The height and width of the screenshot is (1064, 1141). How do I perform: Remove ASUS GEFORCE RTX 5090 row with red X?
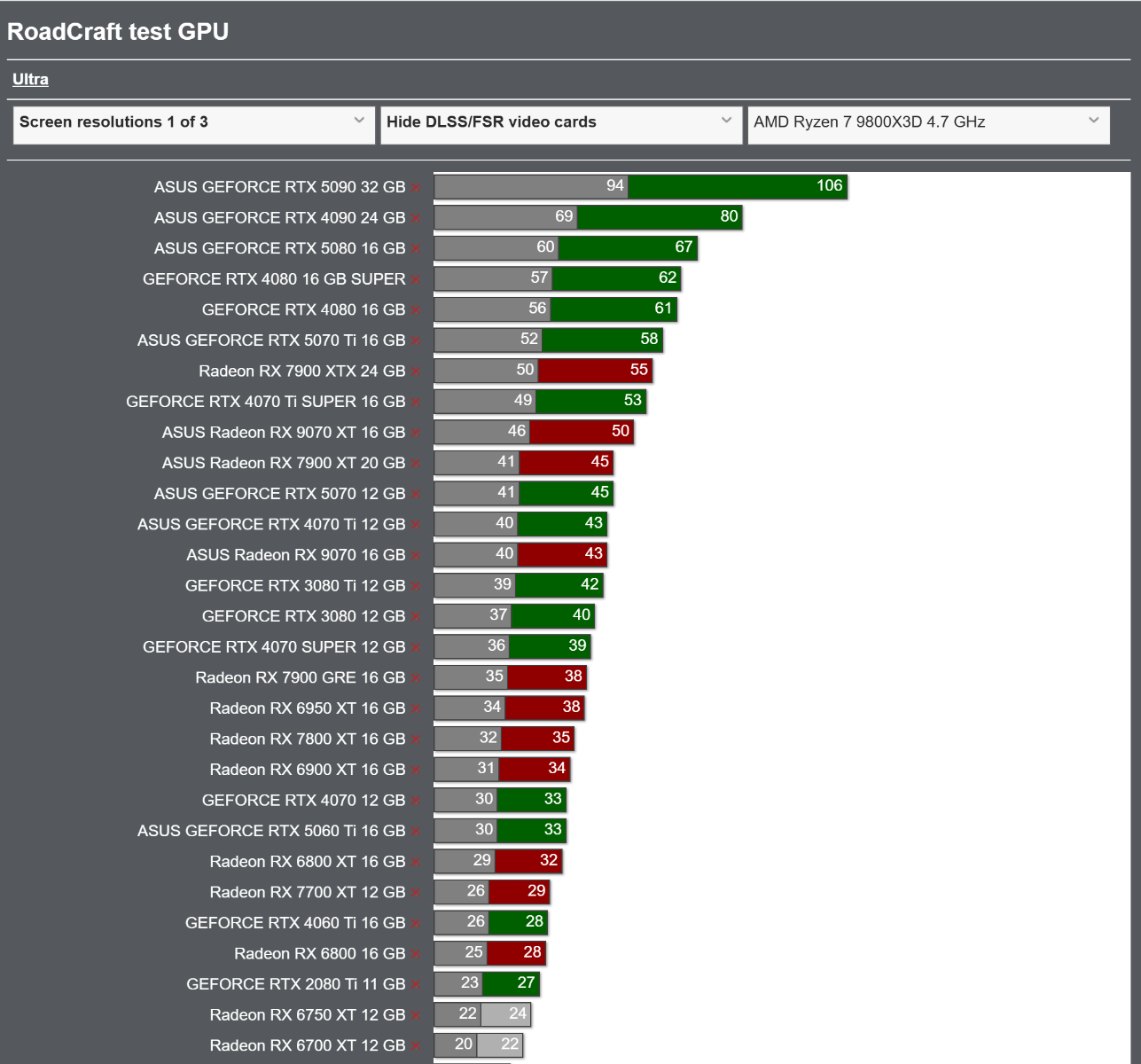tap(415, 188)
